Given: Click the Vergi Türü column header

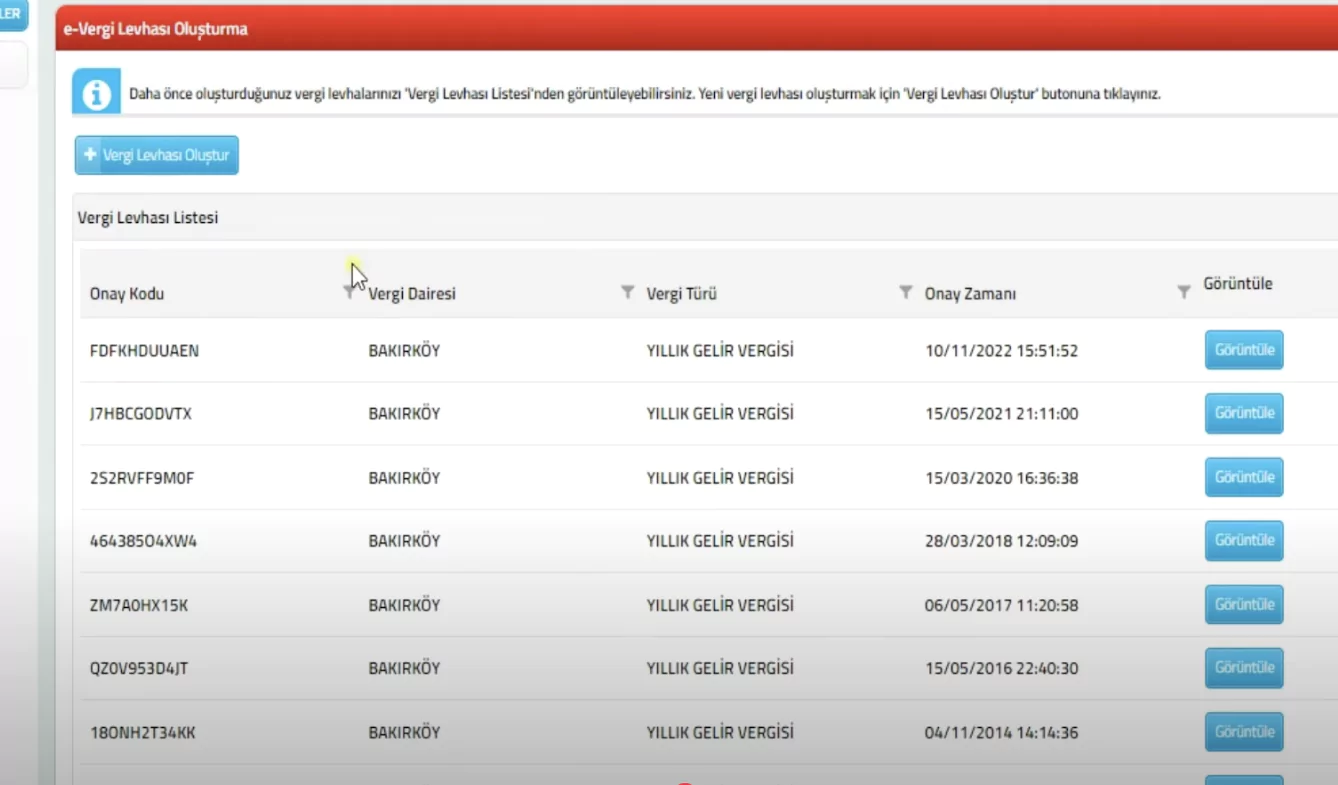Looking at the screenshot, I should pos(681,294).
